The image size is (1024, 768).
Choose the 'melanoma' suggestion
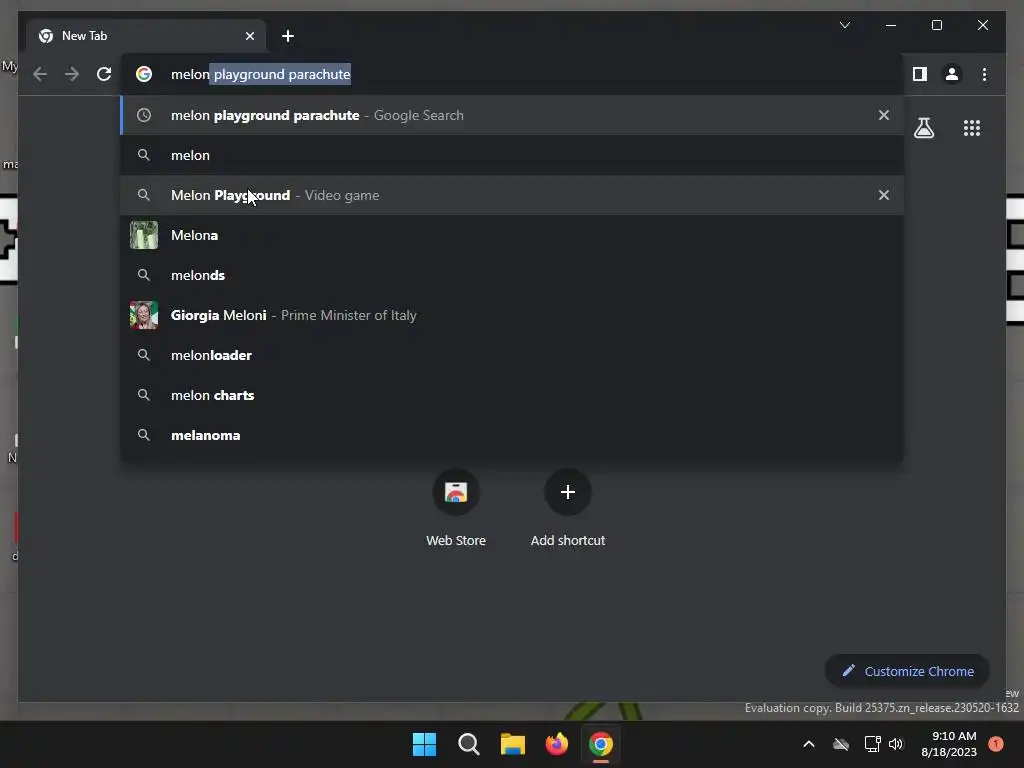[513, 435]
